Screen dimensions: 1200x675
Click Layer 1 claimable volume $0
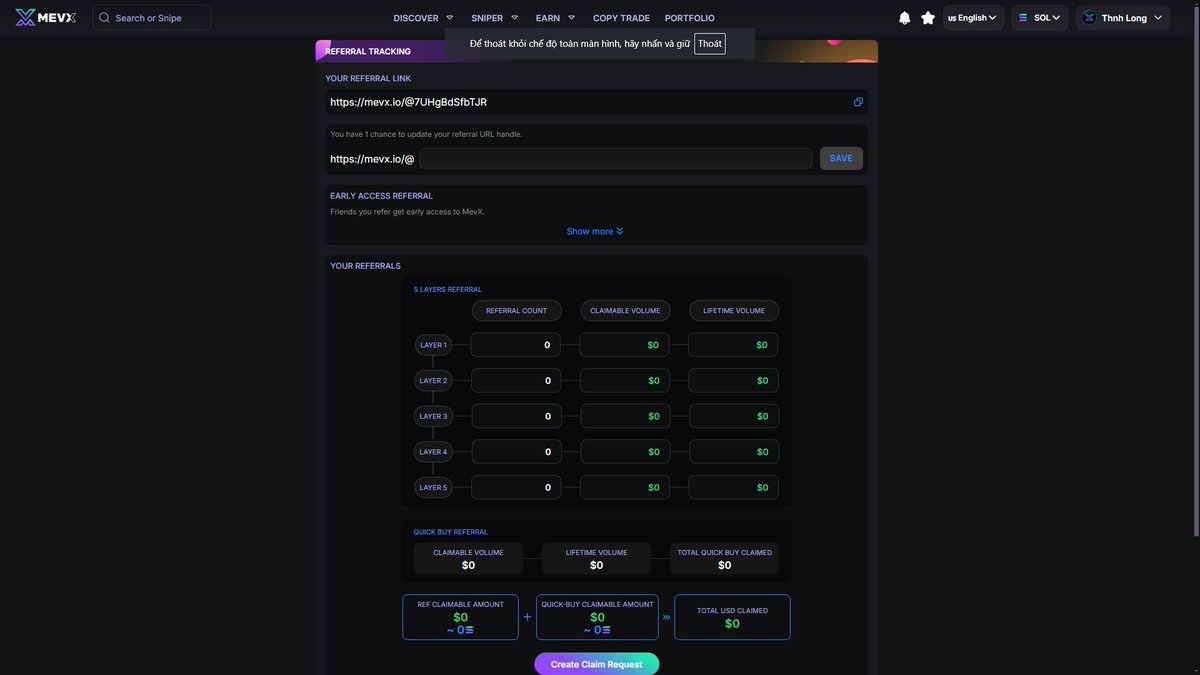pyautogui.click(x=625, y=345)
